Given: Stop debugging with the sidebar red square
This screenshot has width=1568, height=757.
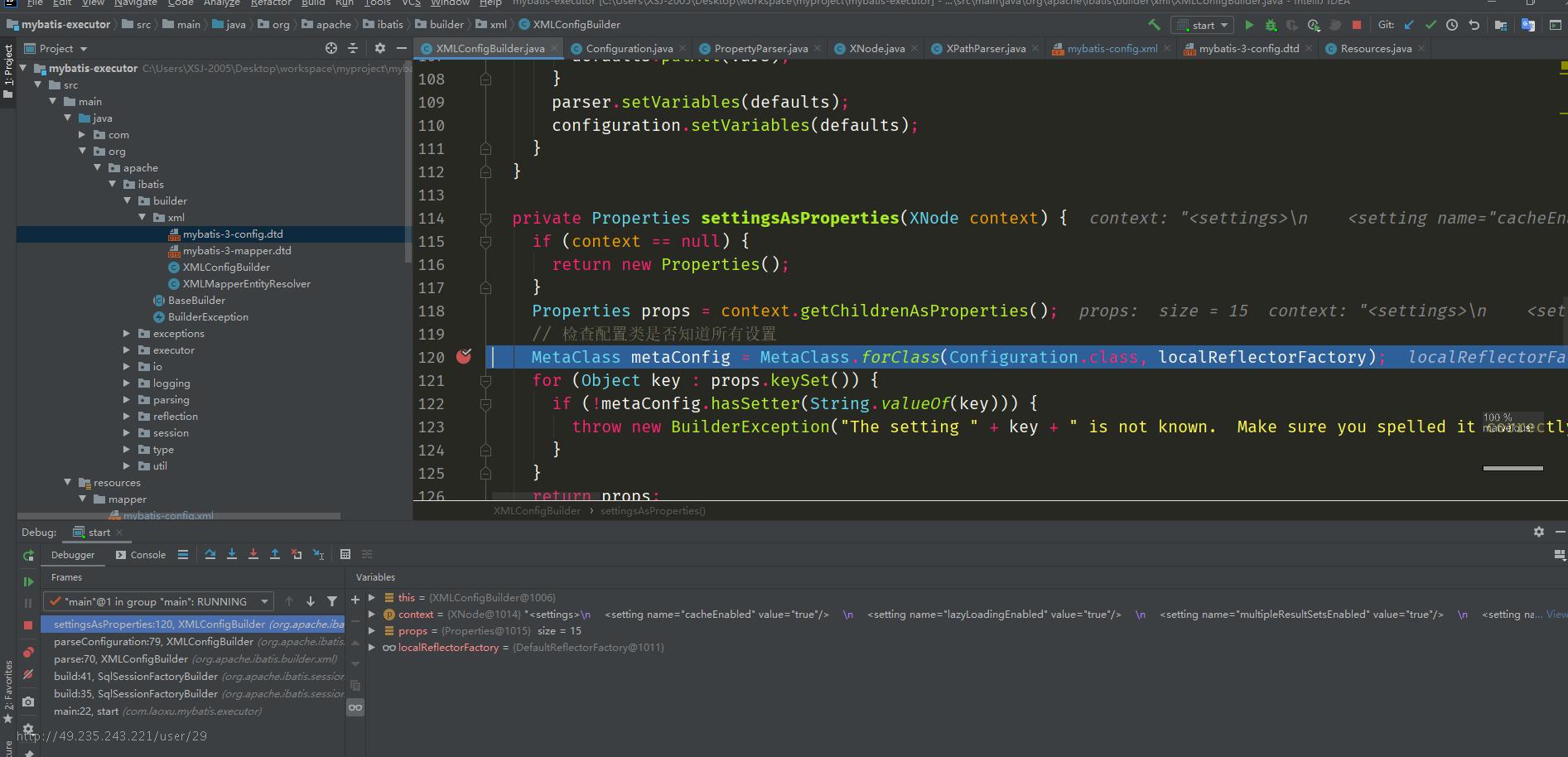Looking at the screenshot, I should click(x=28, y=624).
